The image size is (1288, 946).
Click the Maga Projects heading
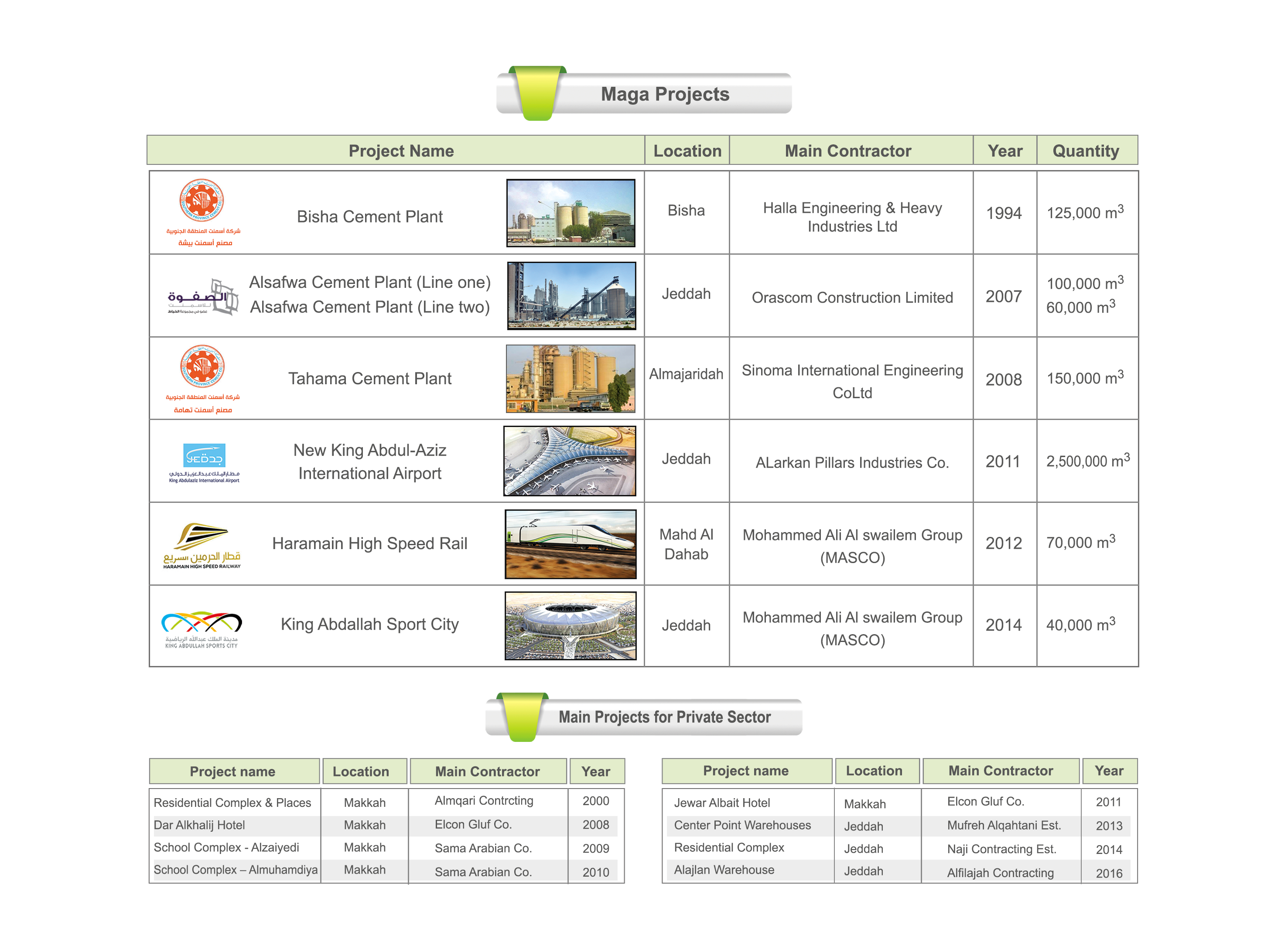(x=664, y=94)
